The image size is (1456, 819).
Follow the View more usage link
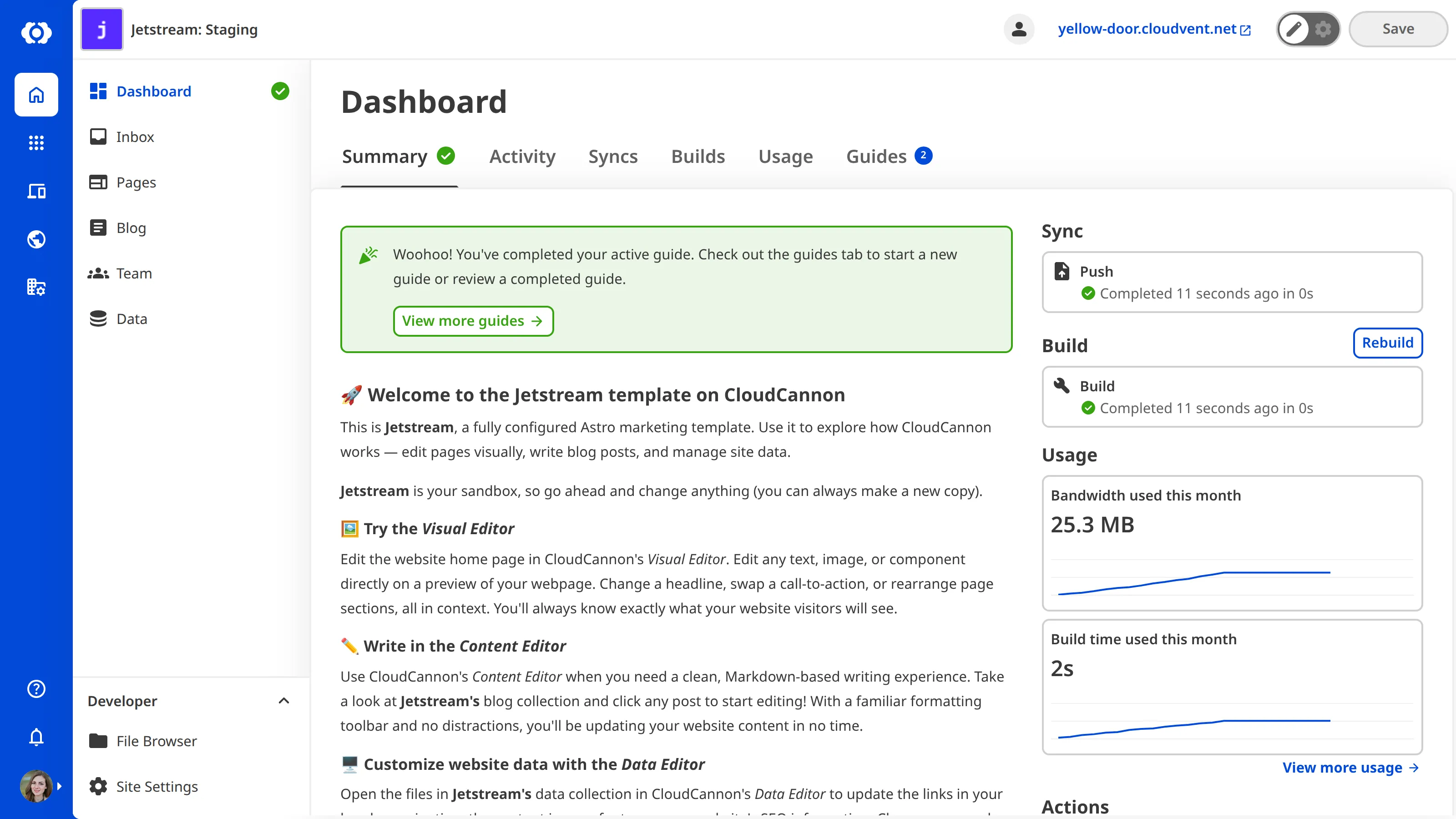(1350, 768)
